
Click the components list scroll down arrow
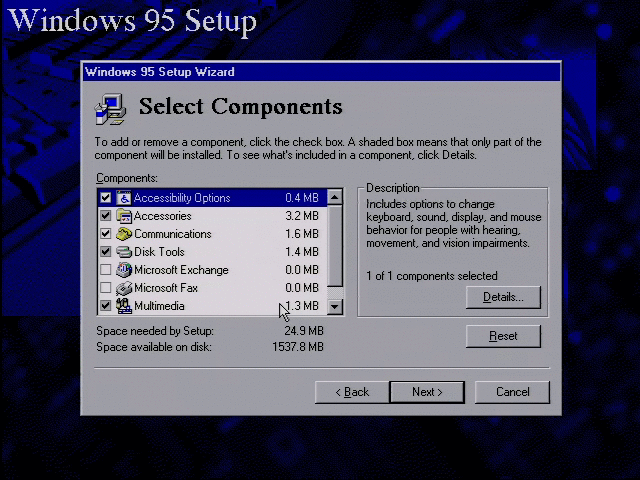click(x=335, y=306)
